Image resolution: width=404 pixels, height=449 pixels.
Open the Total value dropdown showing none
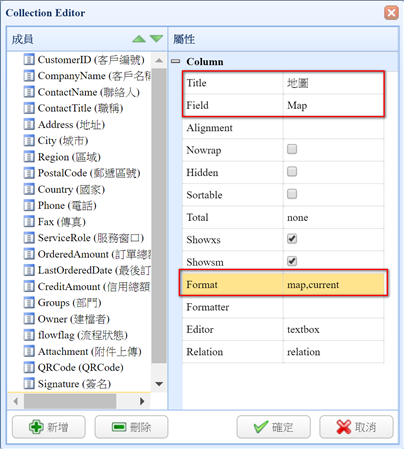click(x=333, y=217)
